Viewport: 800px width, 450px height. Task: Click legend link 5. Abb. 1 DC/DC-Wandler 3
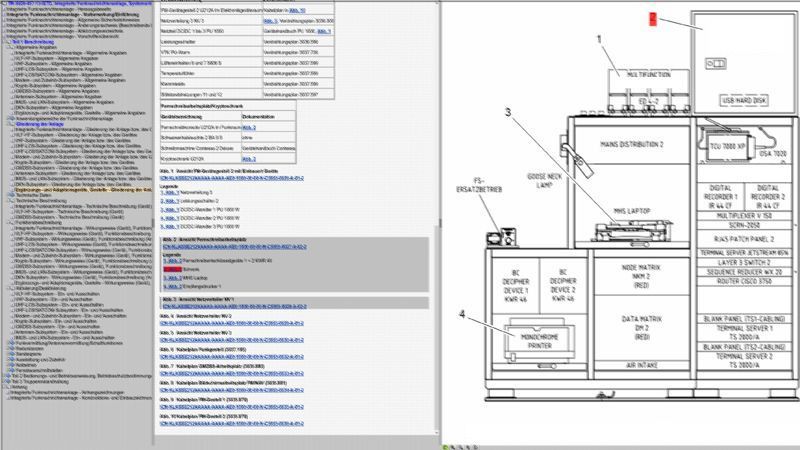(169, 226)
